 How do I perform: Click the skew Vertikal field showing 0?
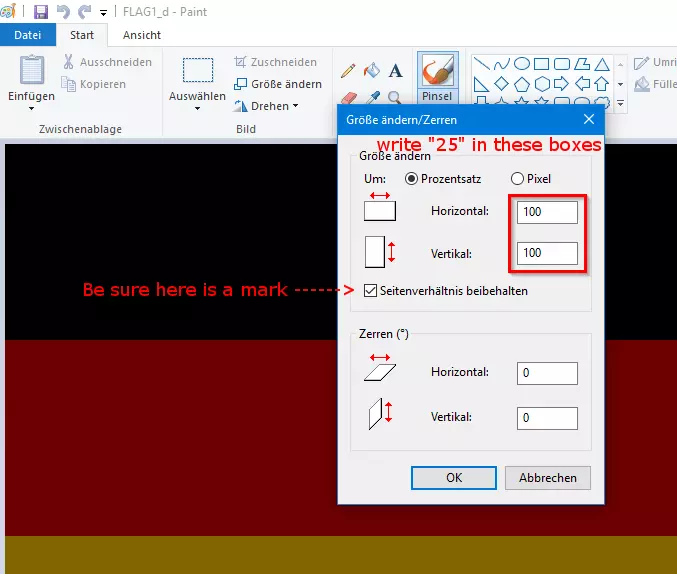pos(547,418)
